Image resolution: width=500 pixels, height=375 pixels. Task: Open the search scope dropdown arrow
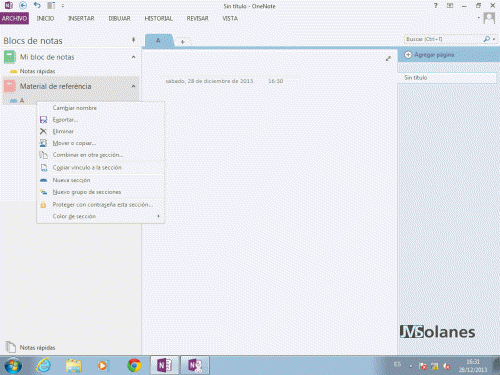point(494,39)
